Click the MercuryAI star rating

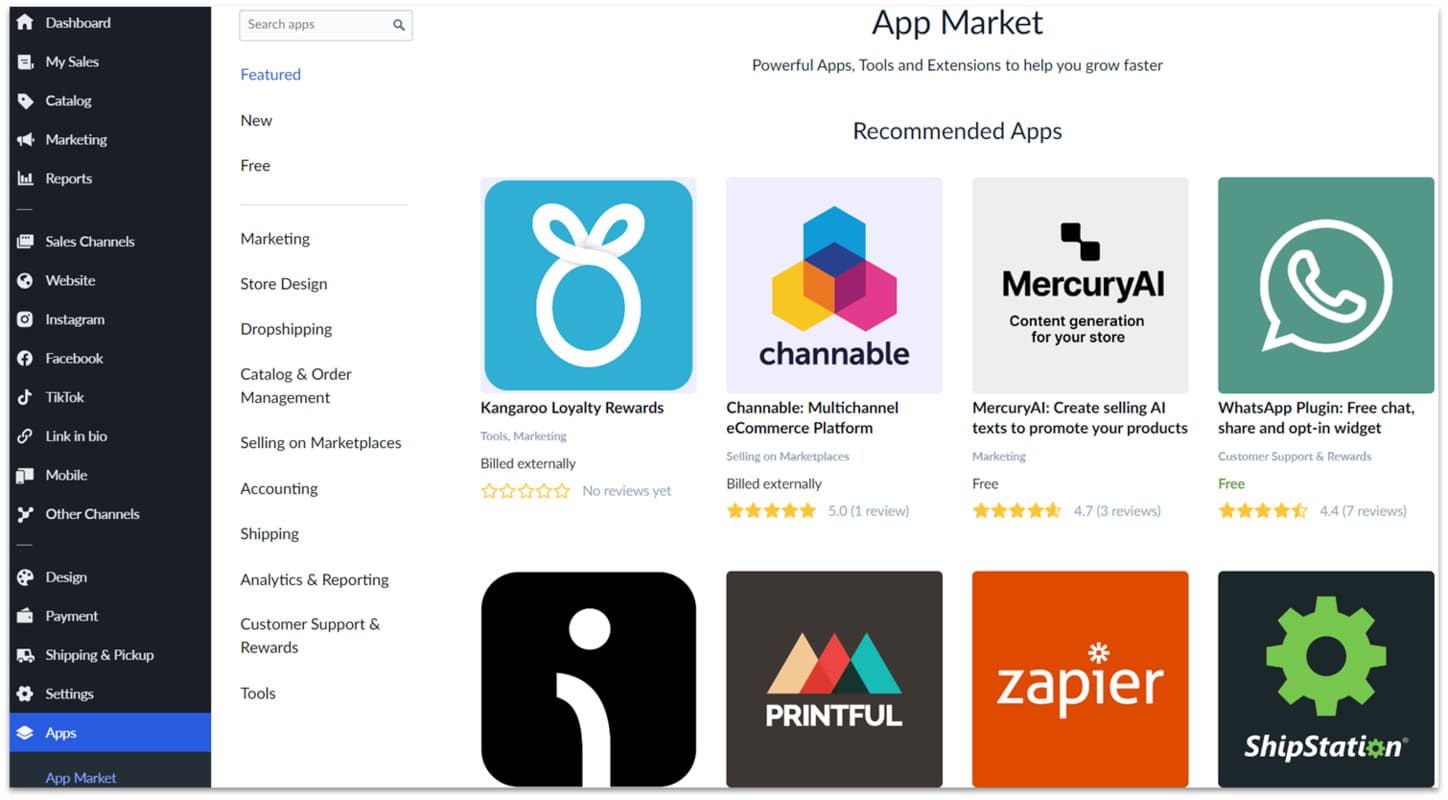click(1016, 511)
